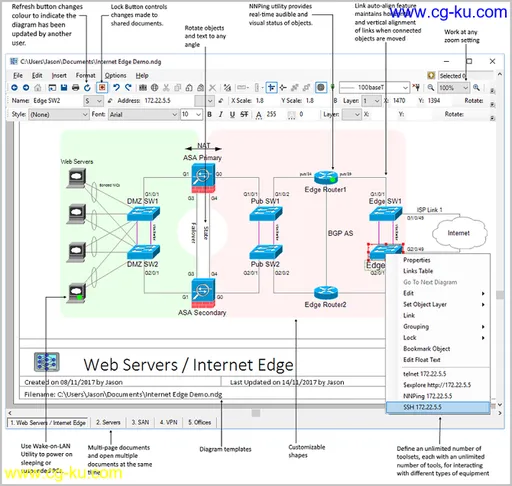Click the Copy icon in toolbar

coord(178,88)
